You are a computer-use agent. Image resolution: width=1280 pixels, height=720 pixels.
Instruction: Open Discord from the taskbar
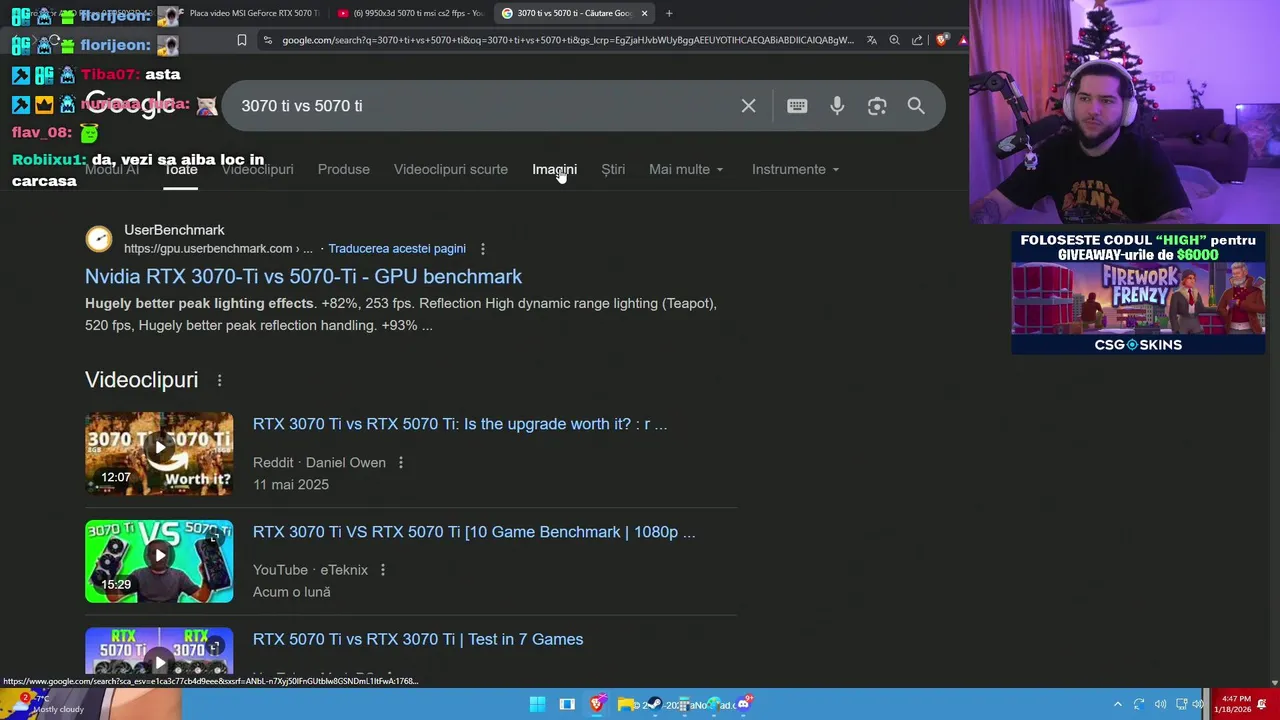[x=743, y=704]
